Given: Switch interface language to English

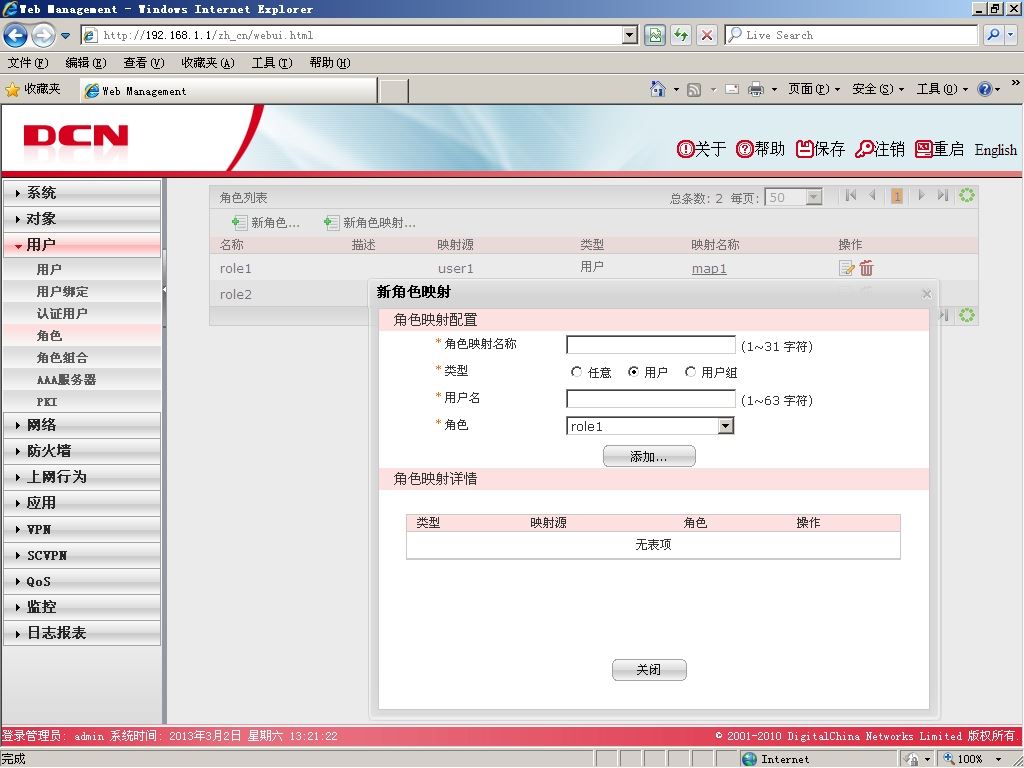Looking at the screenshot, I should [995, 150].
